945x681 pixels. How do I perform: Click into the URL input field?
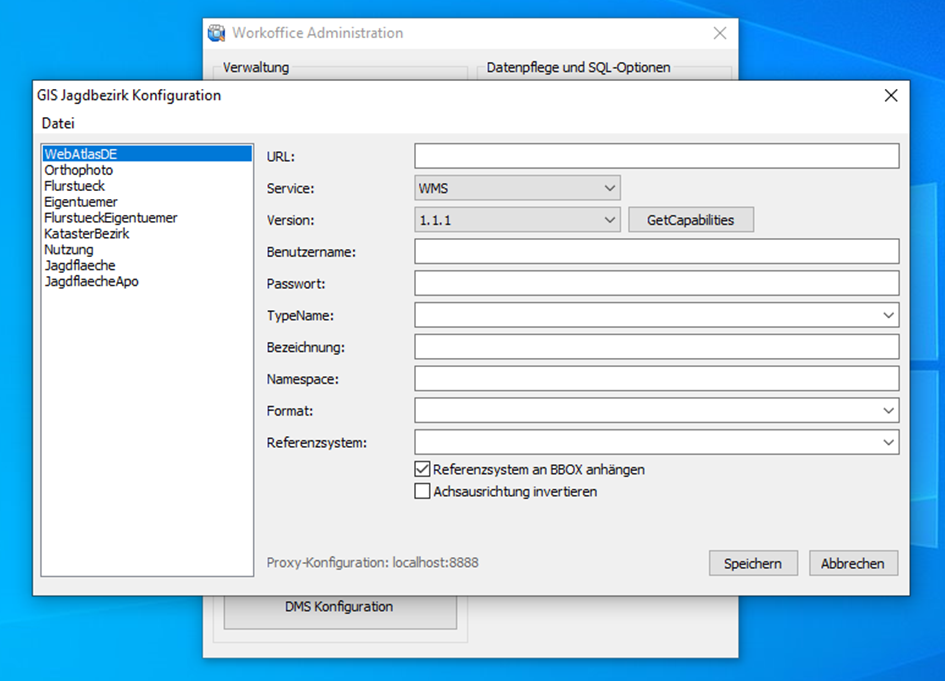(x=656, y=156)
